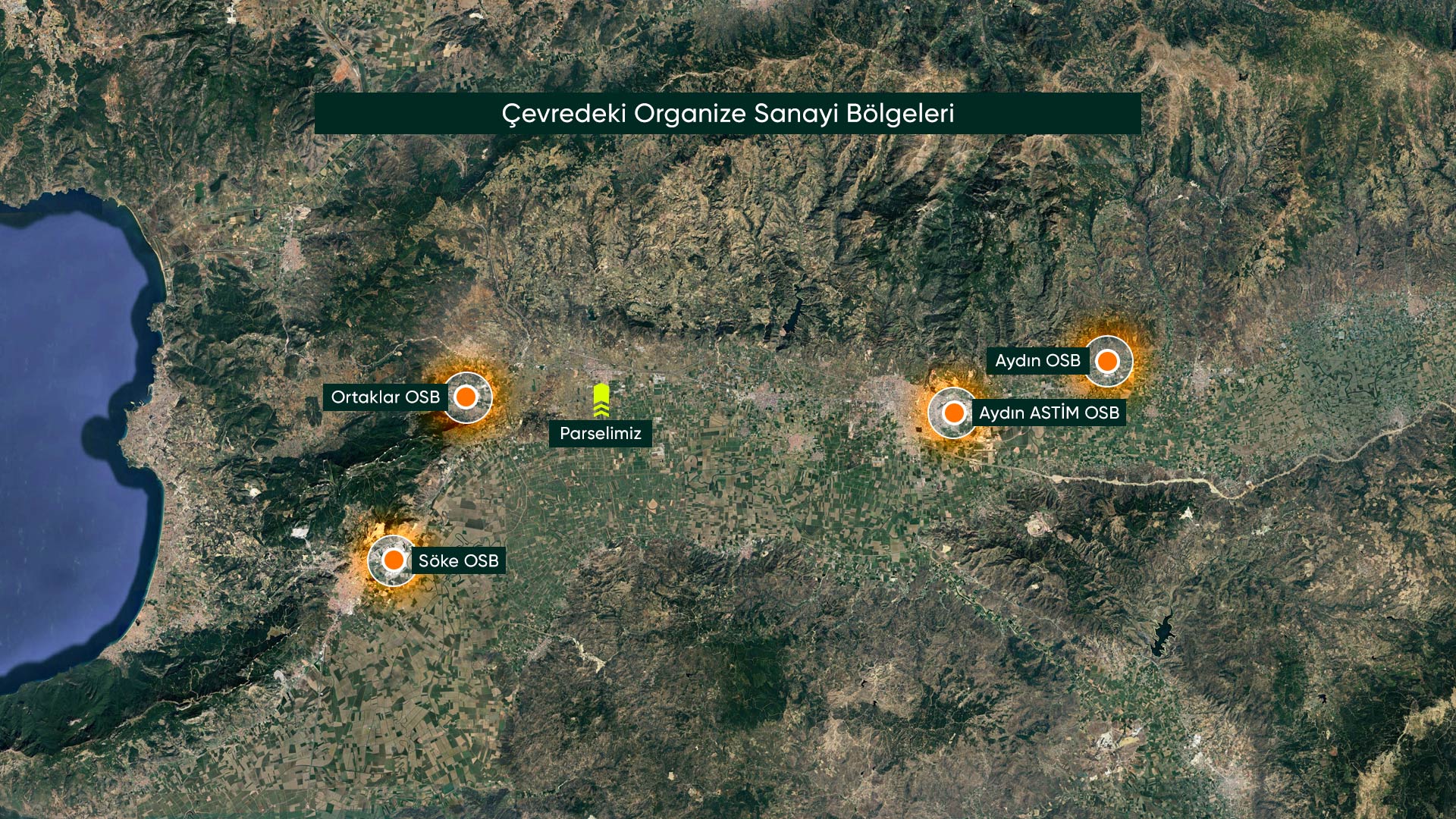
Task: Click the Aydın ASTİM OSB label
Action: tap(1049, 413)
